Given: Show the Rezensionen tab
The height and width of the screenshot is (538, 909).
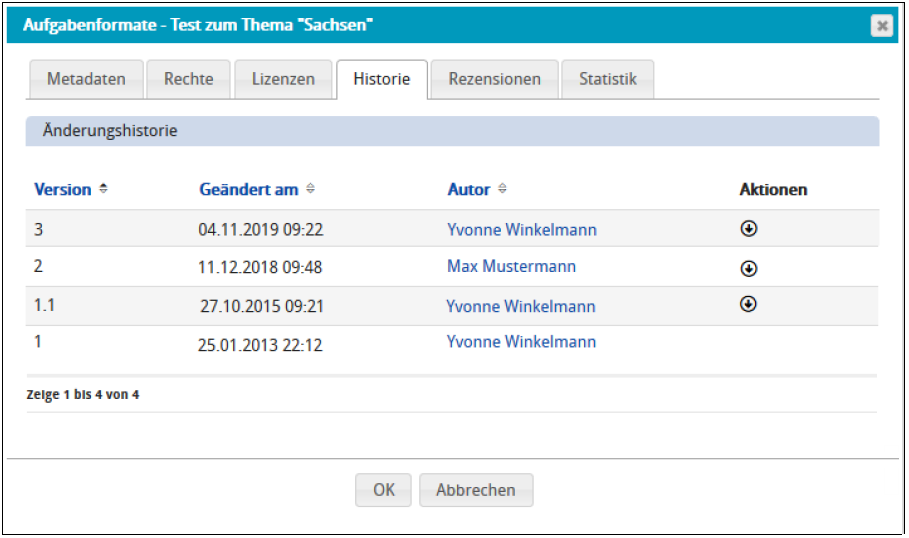Looking at the screenshot, I should click(x=494, y=79).
